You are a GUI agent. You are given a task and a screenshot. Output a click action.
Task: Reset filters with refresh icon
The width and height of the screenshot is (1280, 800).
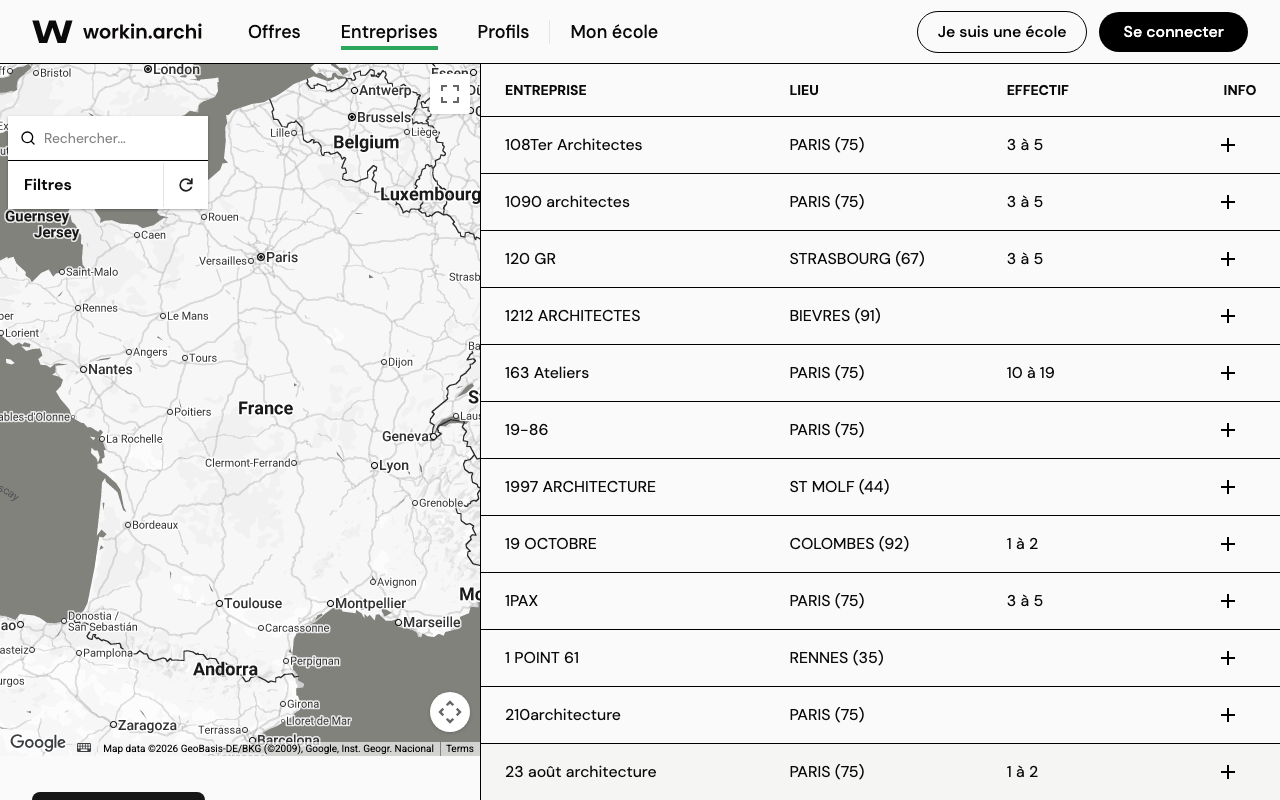pyautogui.click(x=186, y=185)
